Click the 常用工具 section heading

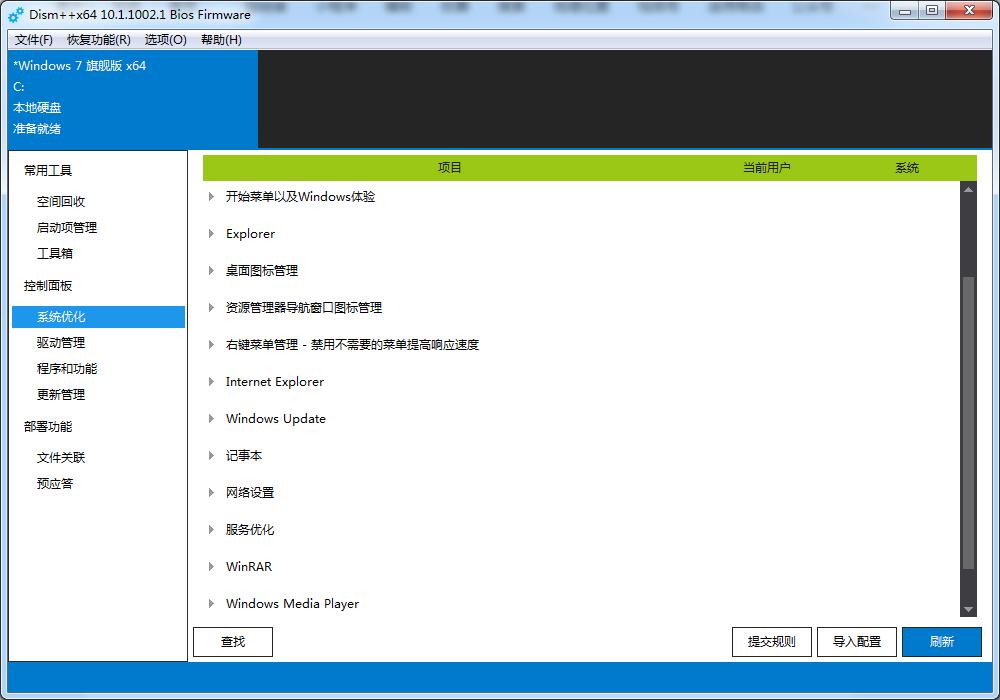coord(48,170)
